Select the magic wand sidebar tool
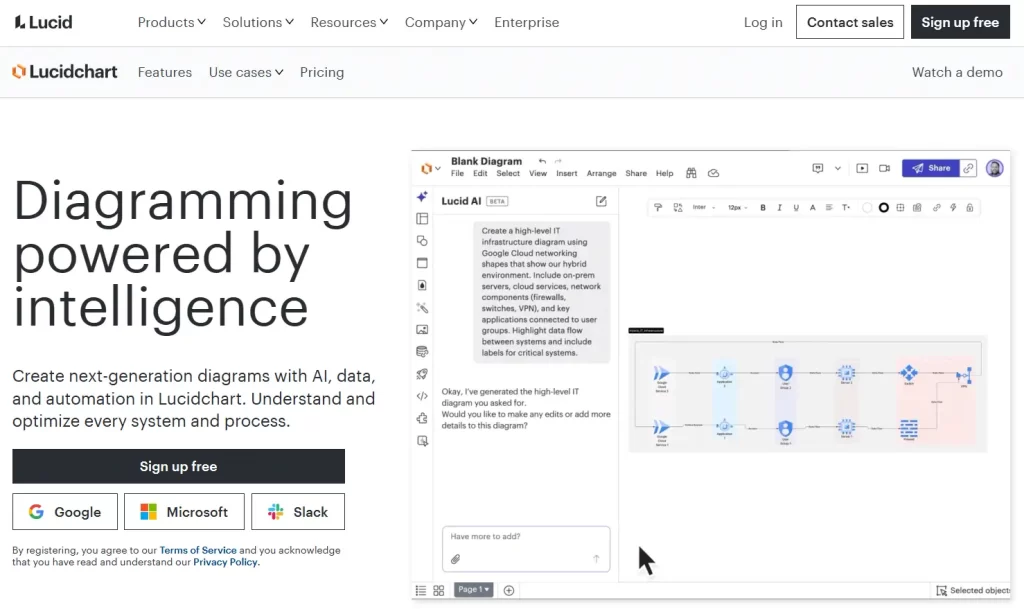 (x=422, y=307)
